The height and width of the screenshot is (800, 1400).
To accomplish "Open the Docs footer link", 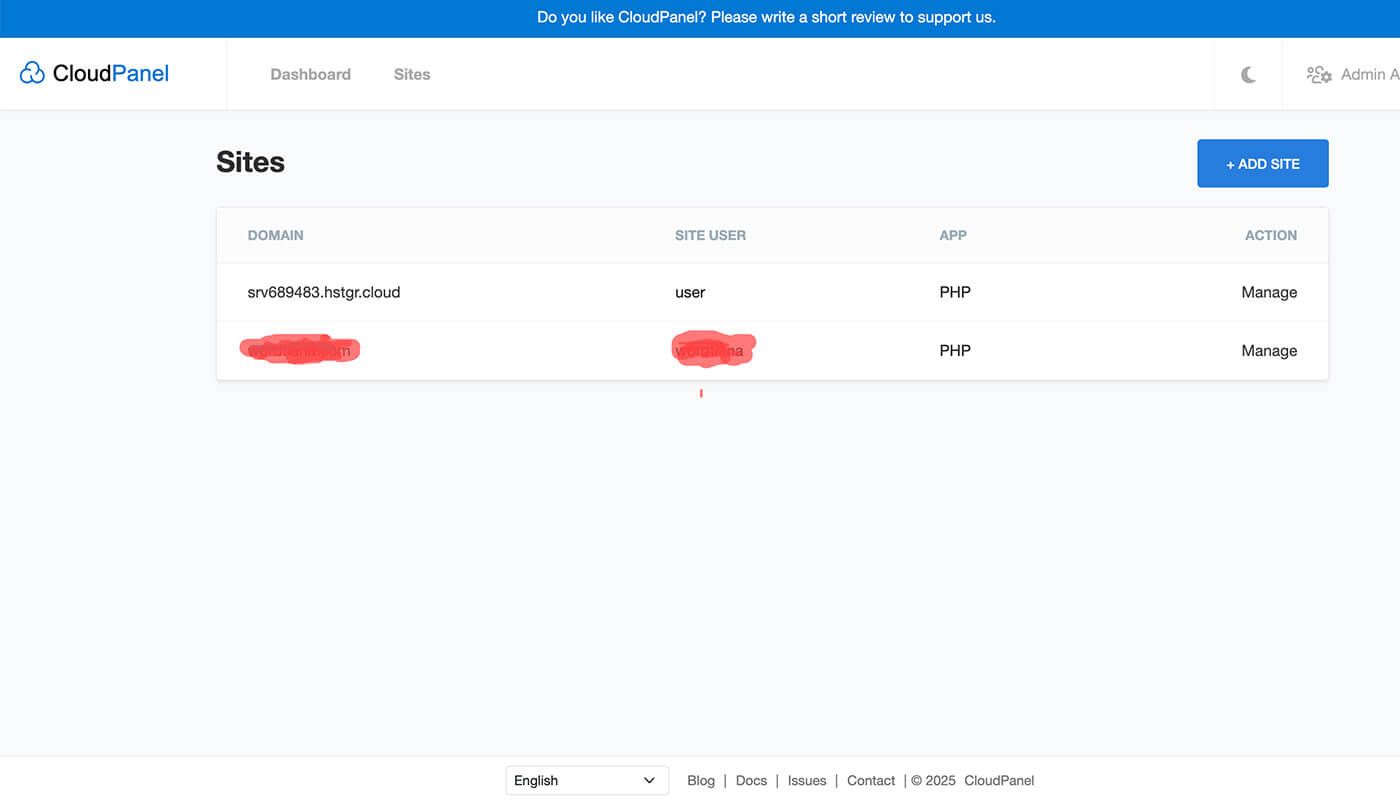I will 751,780.
